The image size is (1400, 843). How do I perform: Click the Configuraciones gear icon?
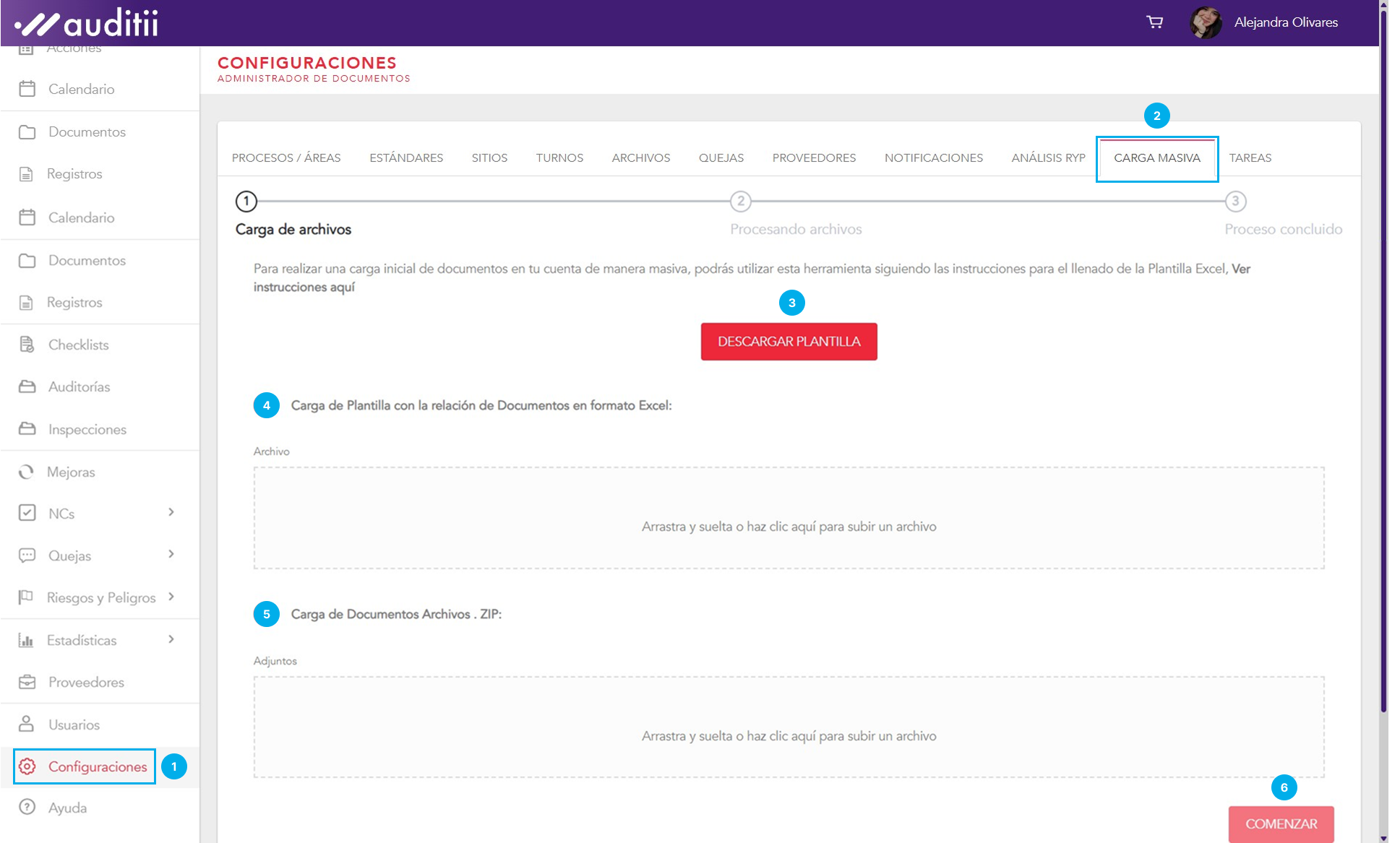coord(27,766)
